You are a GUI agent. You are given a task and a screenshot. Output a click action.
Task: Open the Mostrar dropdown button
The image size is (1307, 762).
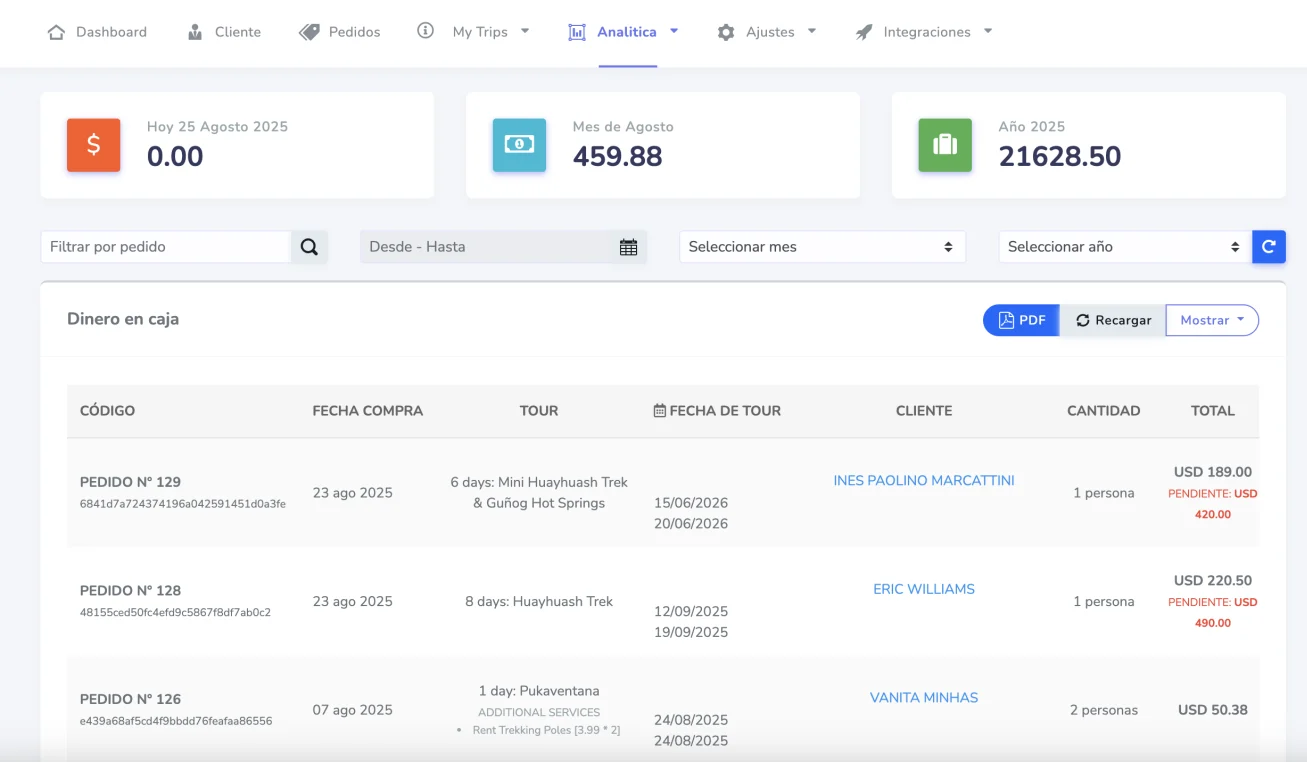coord(1211,320)
